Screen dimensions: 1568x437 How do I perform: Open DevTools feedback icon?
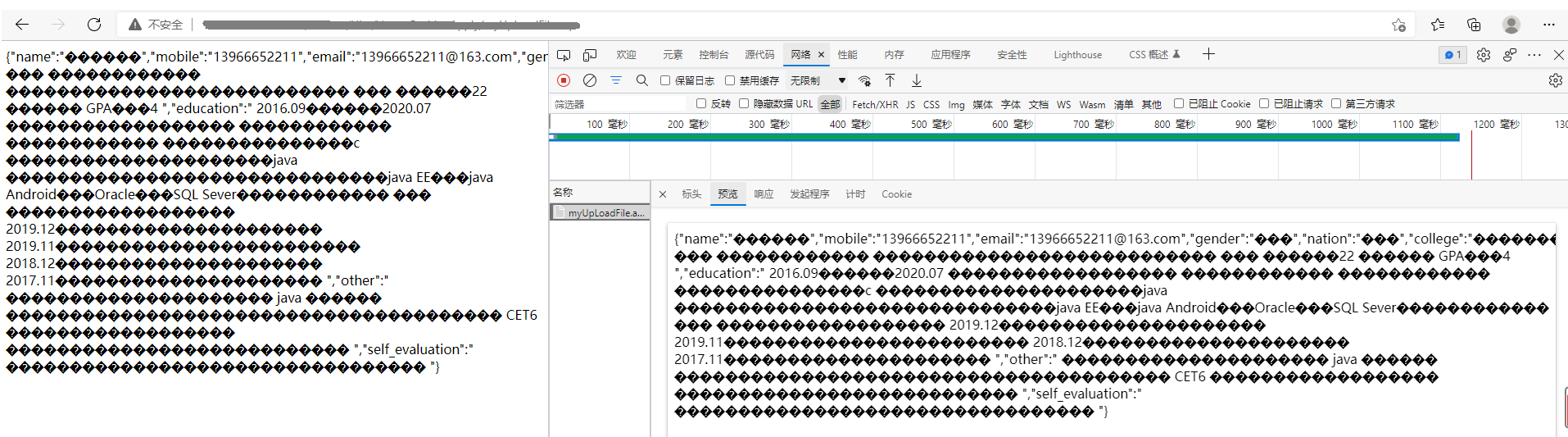[x=1510, y=55]
